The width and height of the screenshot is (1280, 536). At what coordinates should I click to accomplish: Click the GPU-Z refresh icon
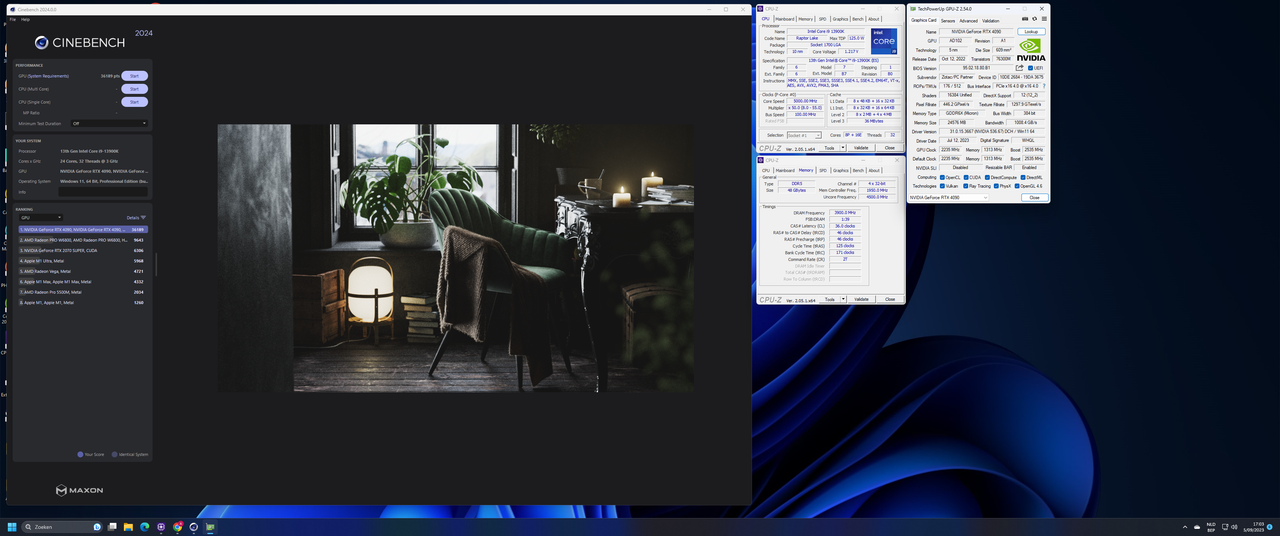pos(1034,20)
